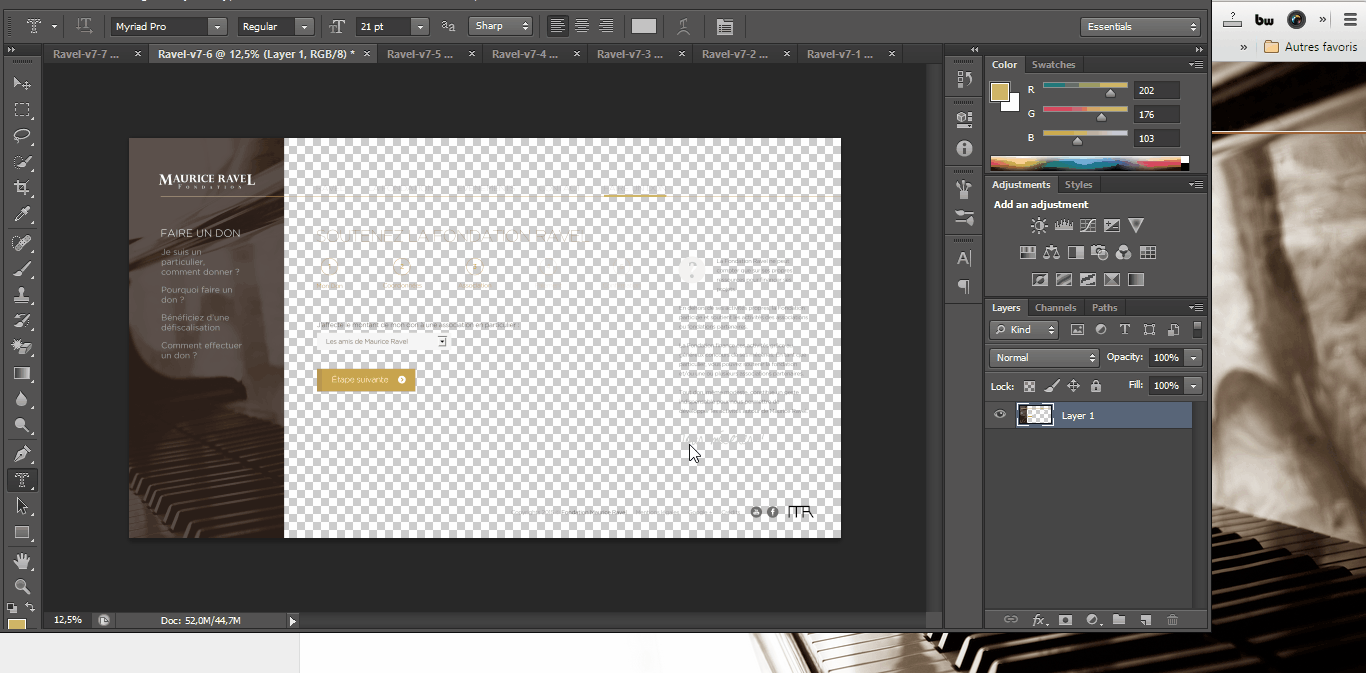Screen dimensions: 1366x673
Task: Add Channel Mixer adjustment
Action: coord(1123,253)
